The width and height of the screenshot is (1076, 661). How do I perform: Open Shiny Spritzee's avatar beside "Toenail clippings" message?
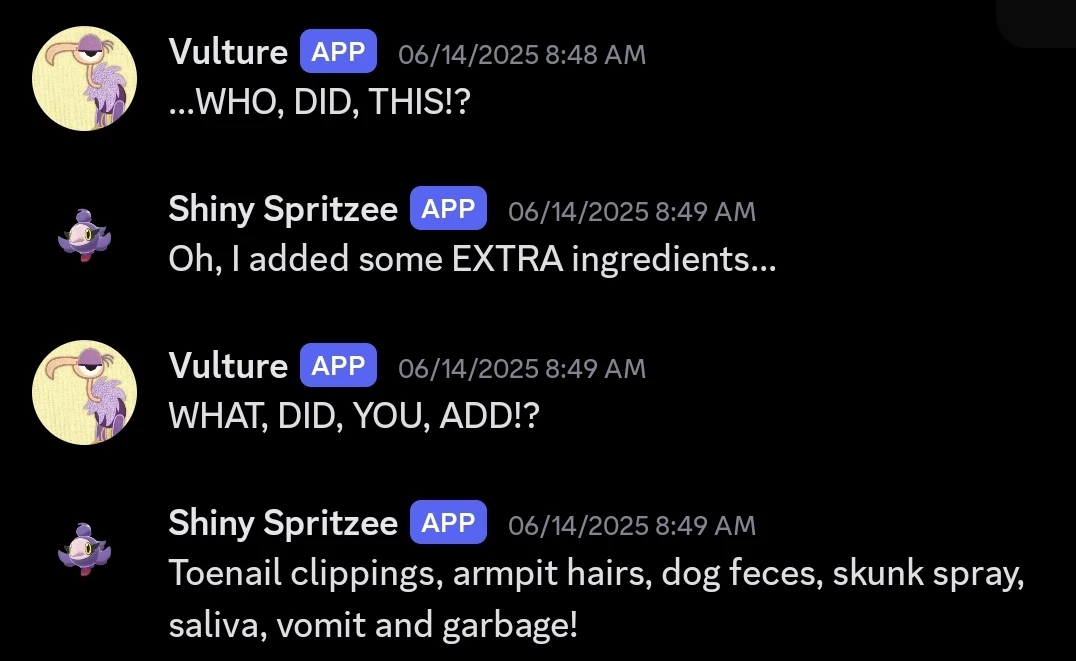[x=84, y=550]
